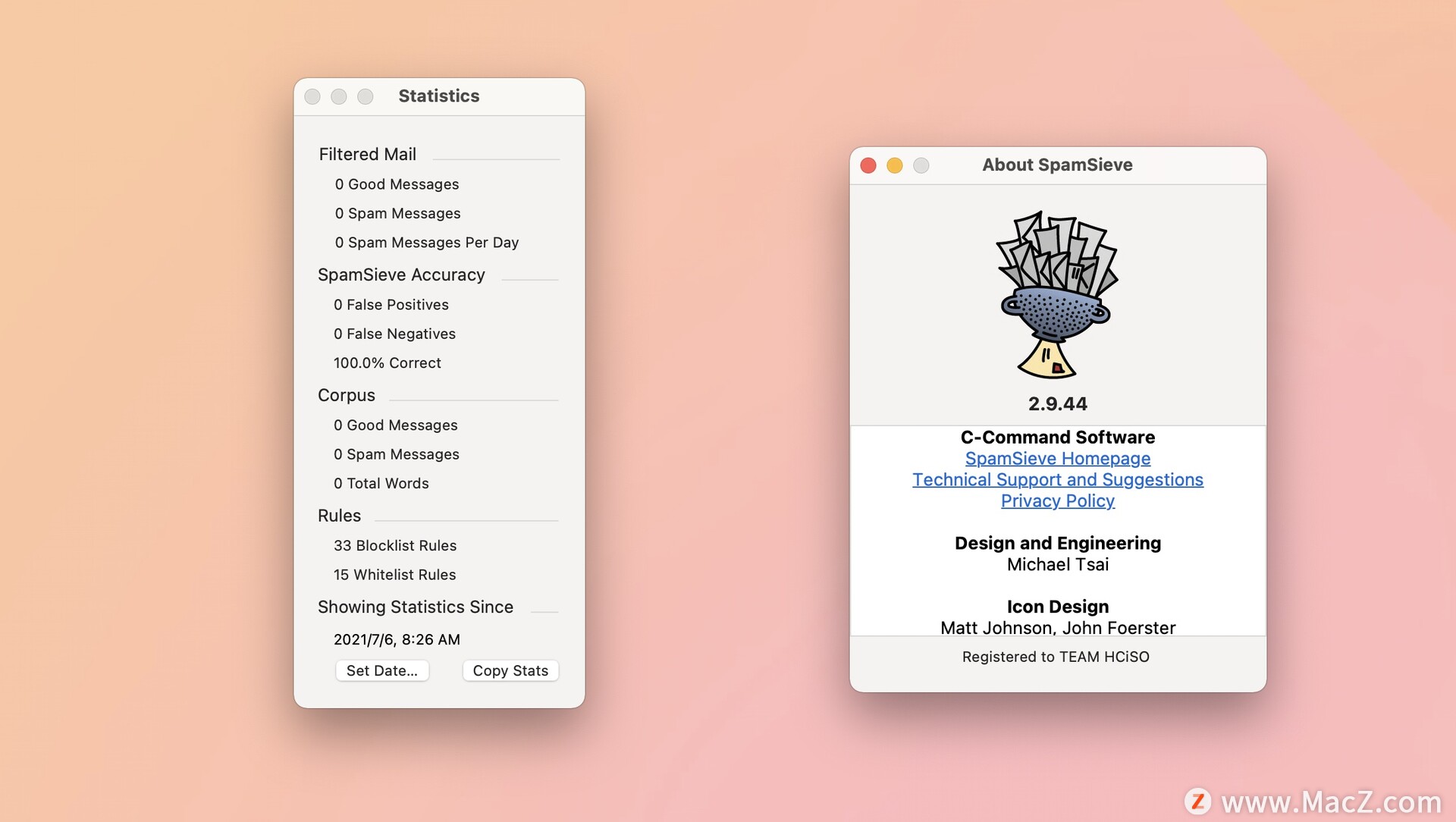
Task: Click the '0 False Positives' entry
Action: (x=391, y=304)
